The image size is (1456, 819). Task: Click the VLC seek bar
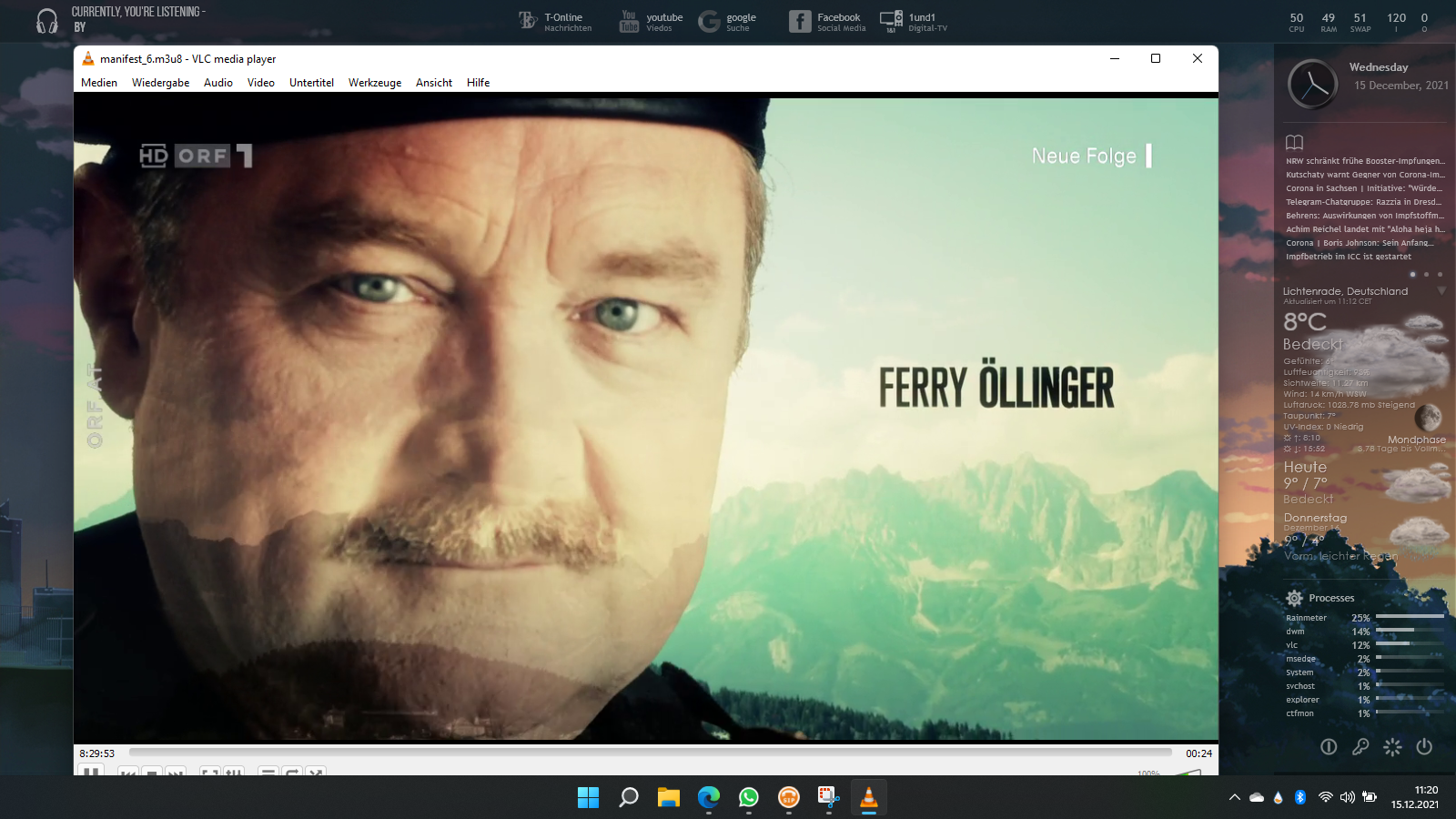tap(651, 753)
